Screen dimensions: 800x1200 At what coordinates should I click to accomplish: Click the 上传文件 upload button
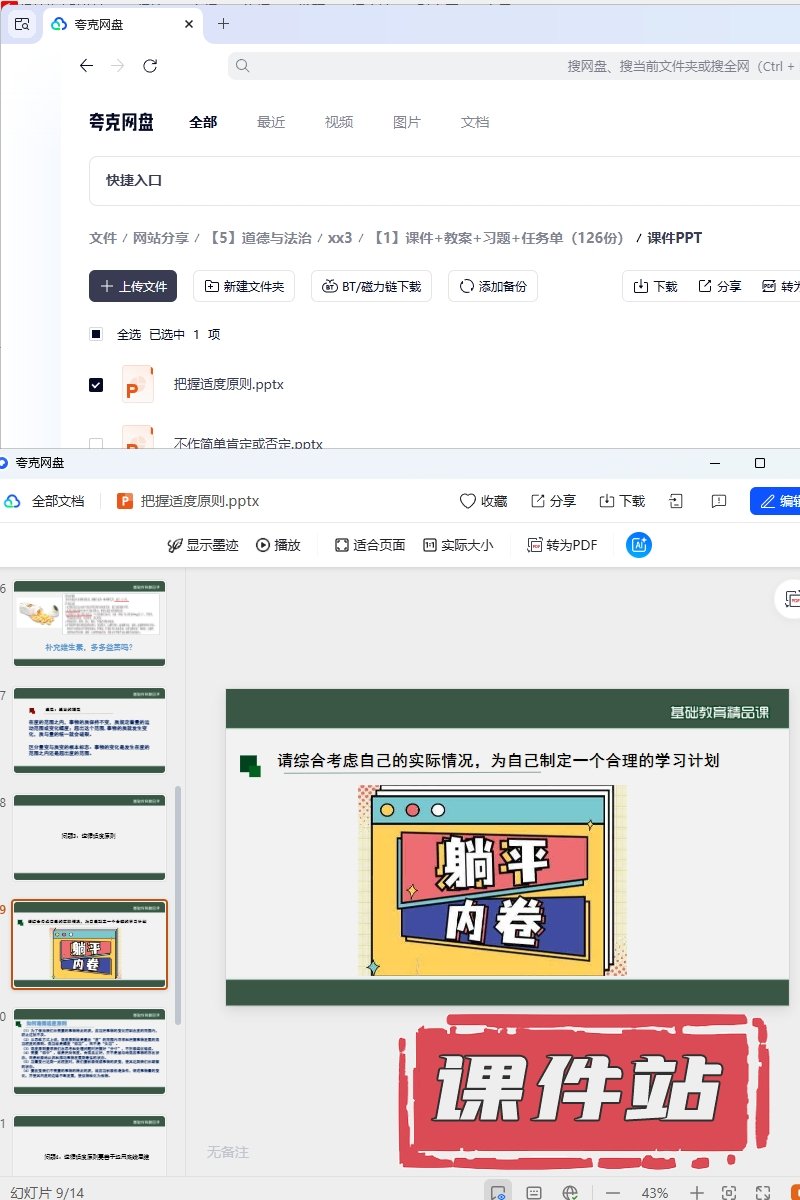(133, 286)
